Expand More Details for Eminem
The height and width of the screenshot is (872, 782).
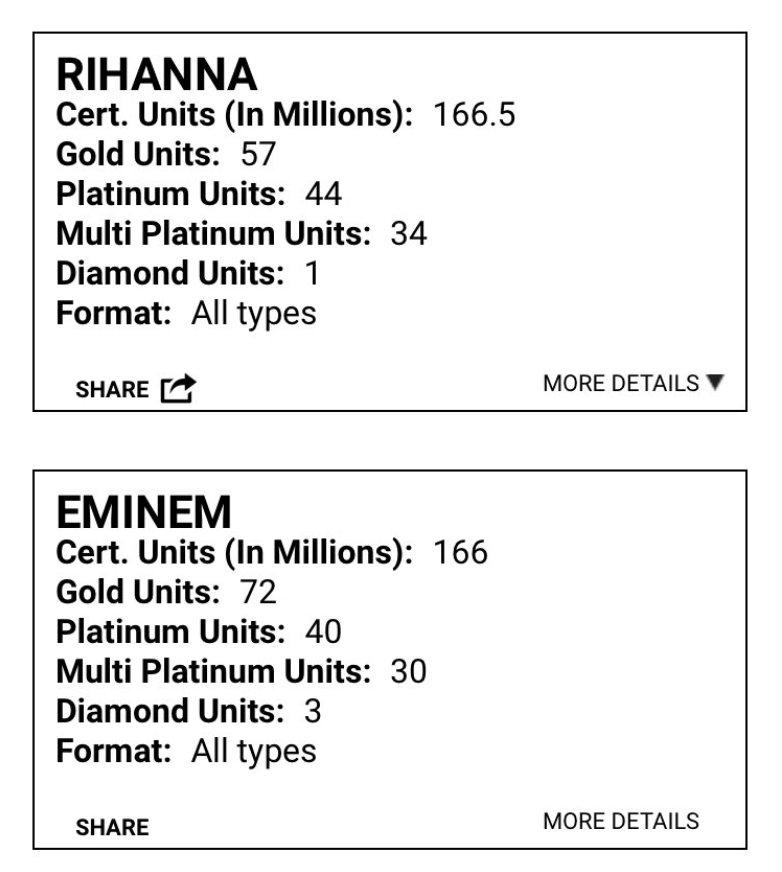[x=621, y=821]
